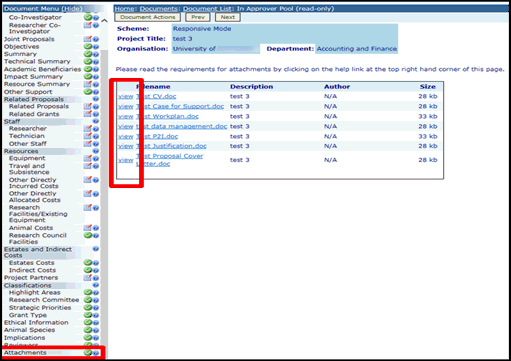Click green check beside Animal Species

88,330
